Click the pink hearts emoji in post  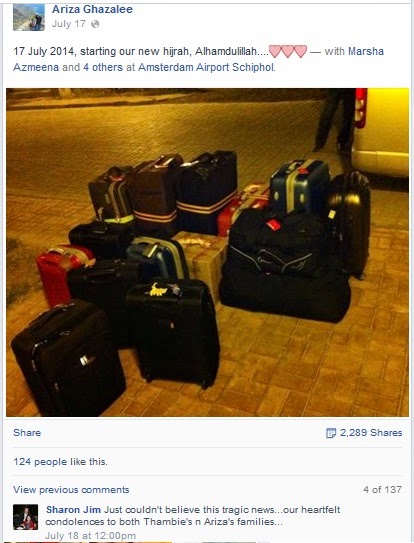click(288, 52)
